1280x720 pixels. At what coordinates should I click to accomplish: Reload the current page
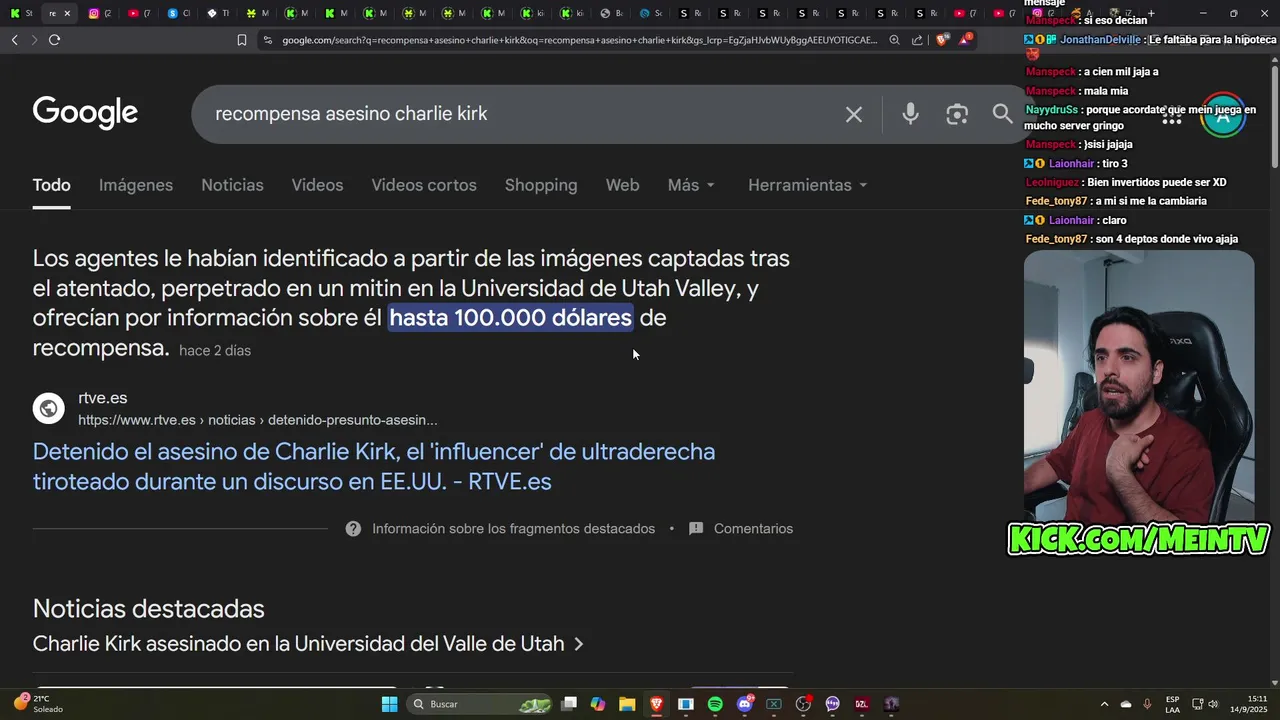[54, 40]
